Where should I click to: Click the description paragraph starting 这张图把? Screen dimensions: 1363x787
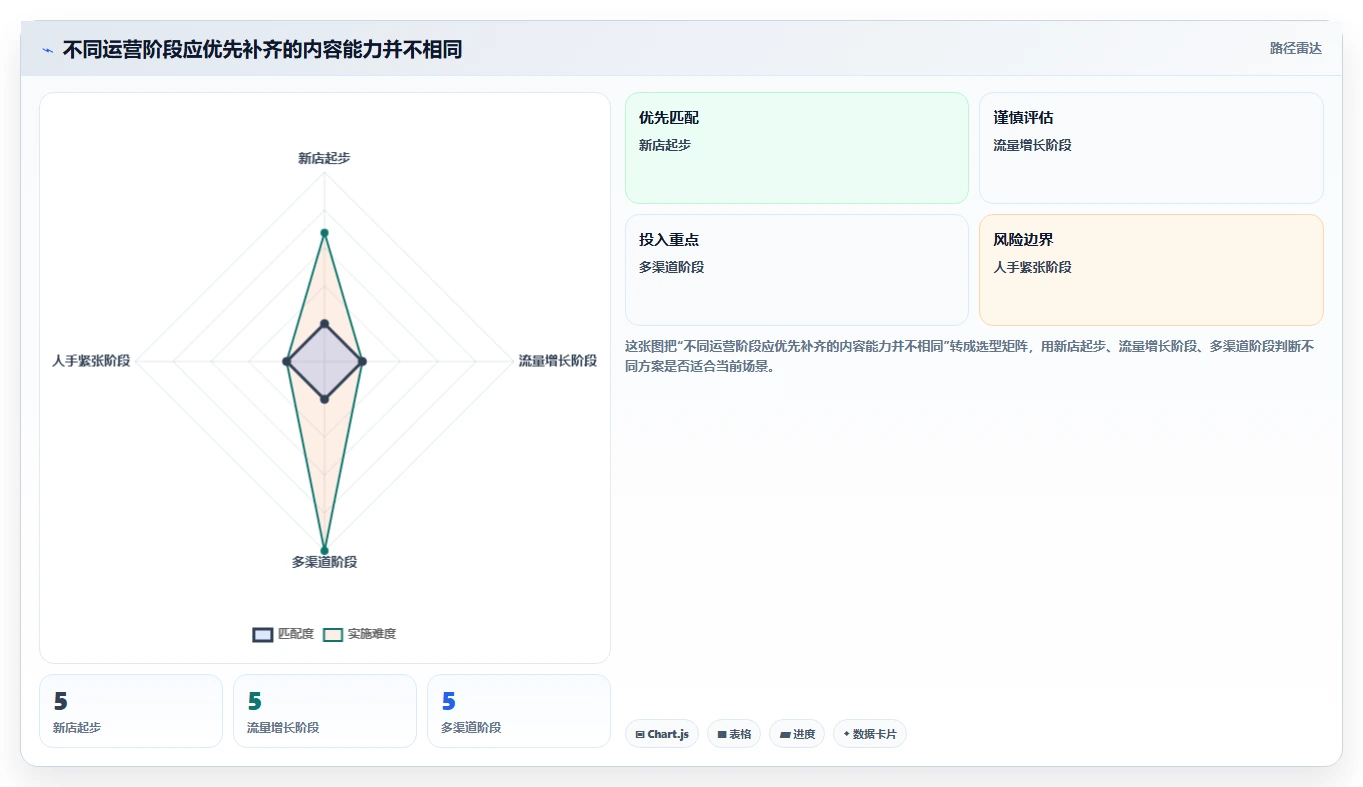click(970, 356)
